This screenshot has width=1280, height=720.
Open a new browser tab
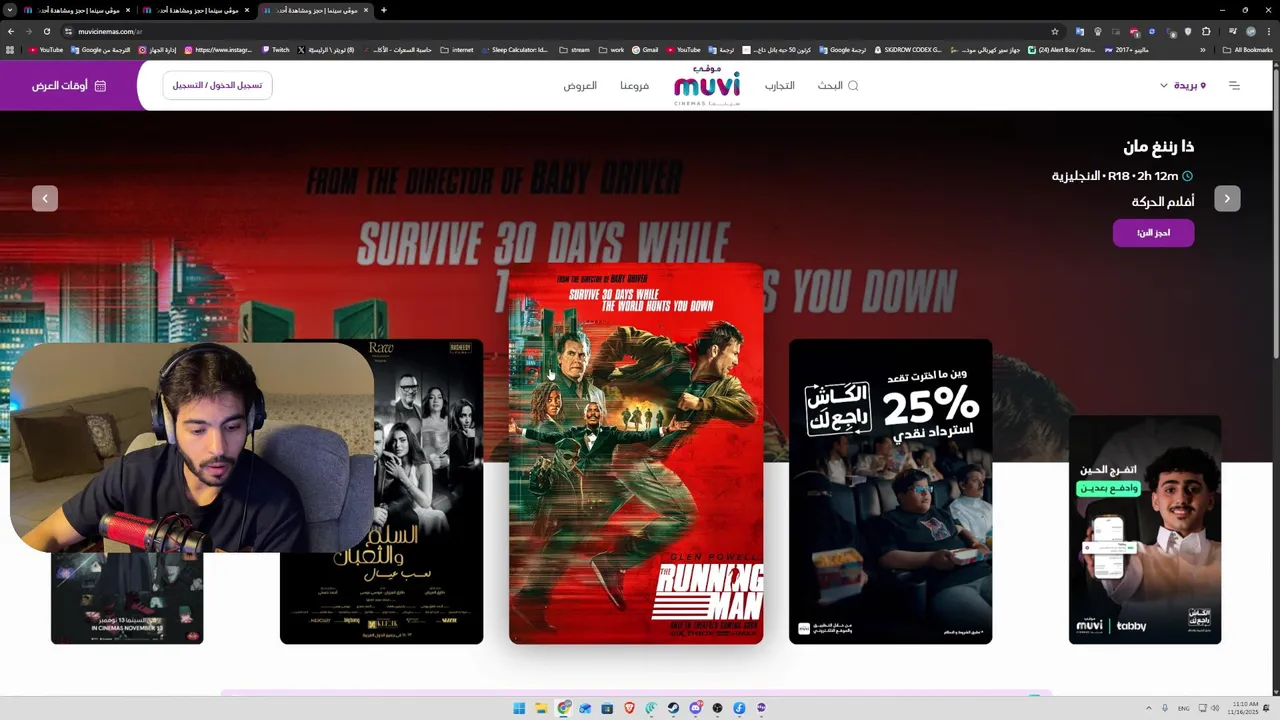pos(384,10)
